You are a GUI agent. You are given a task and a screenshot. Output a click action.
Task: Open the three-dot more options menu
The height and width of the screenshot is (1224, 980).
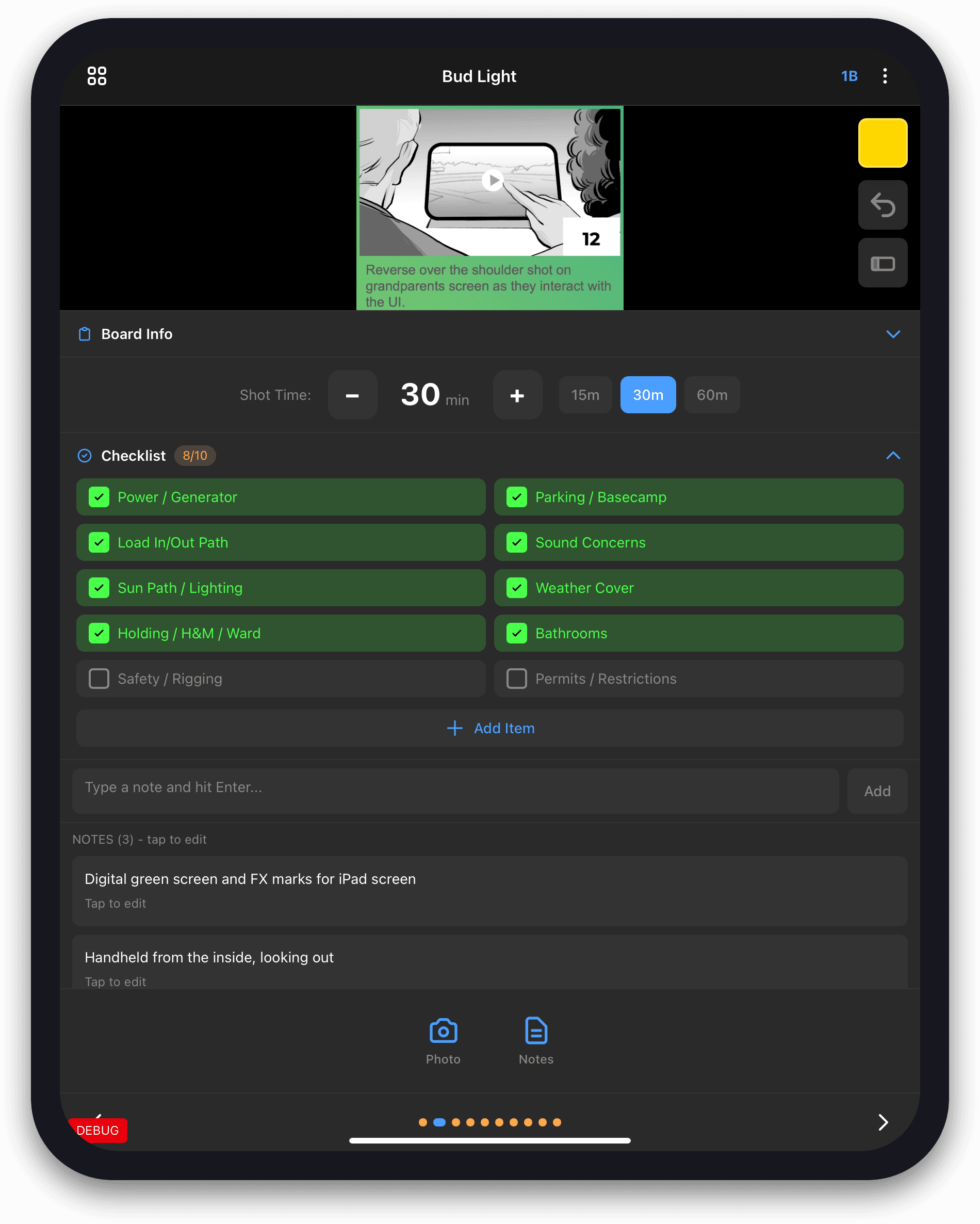(x=885, y=76)
